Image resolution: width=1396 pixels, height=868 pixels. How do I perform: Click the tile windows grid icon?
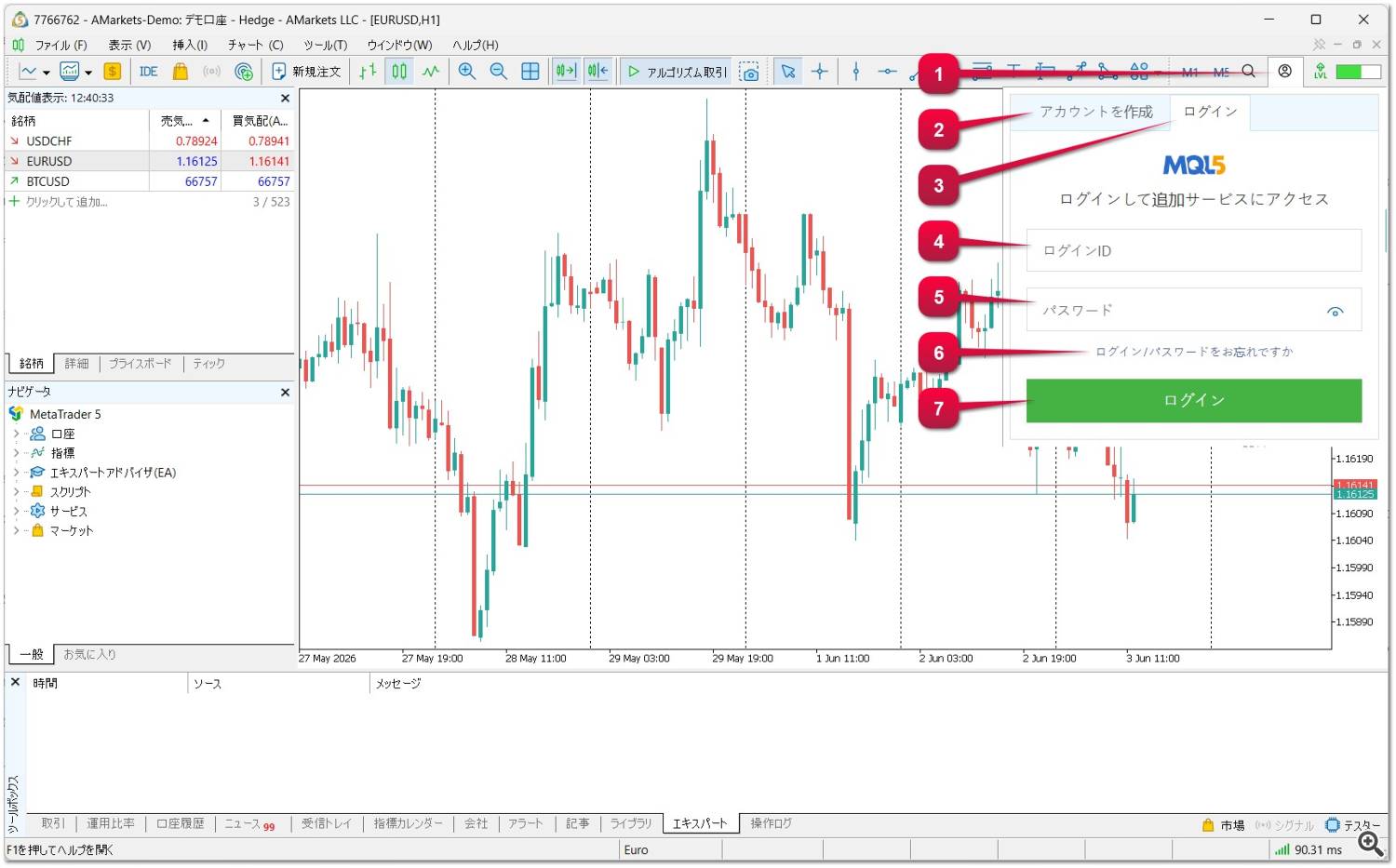click(x=530, y=72)
